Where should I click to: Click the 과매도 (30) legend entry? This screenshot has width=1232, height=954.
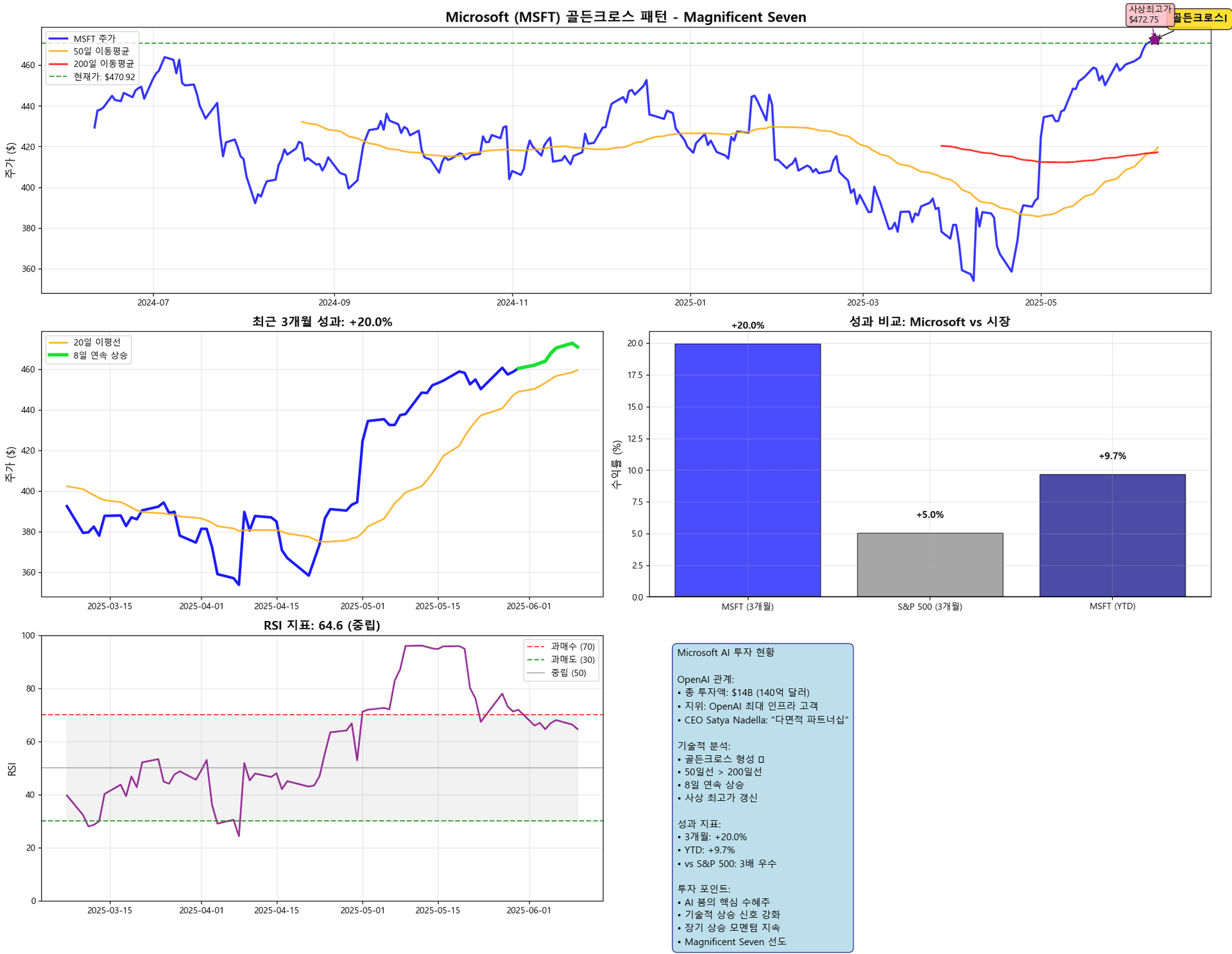click(572, 660)
